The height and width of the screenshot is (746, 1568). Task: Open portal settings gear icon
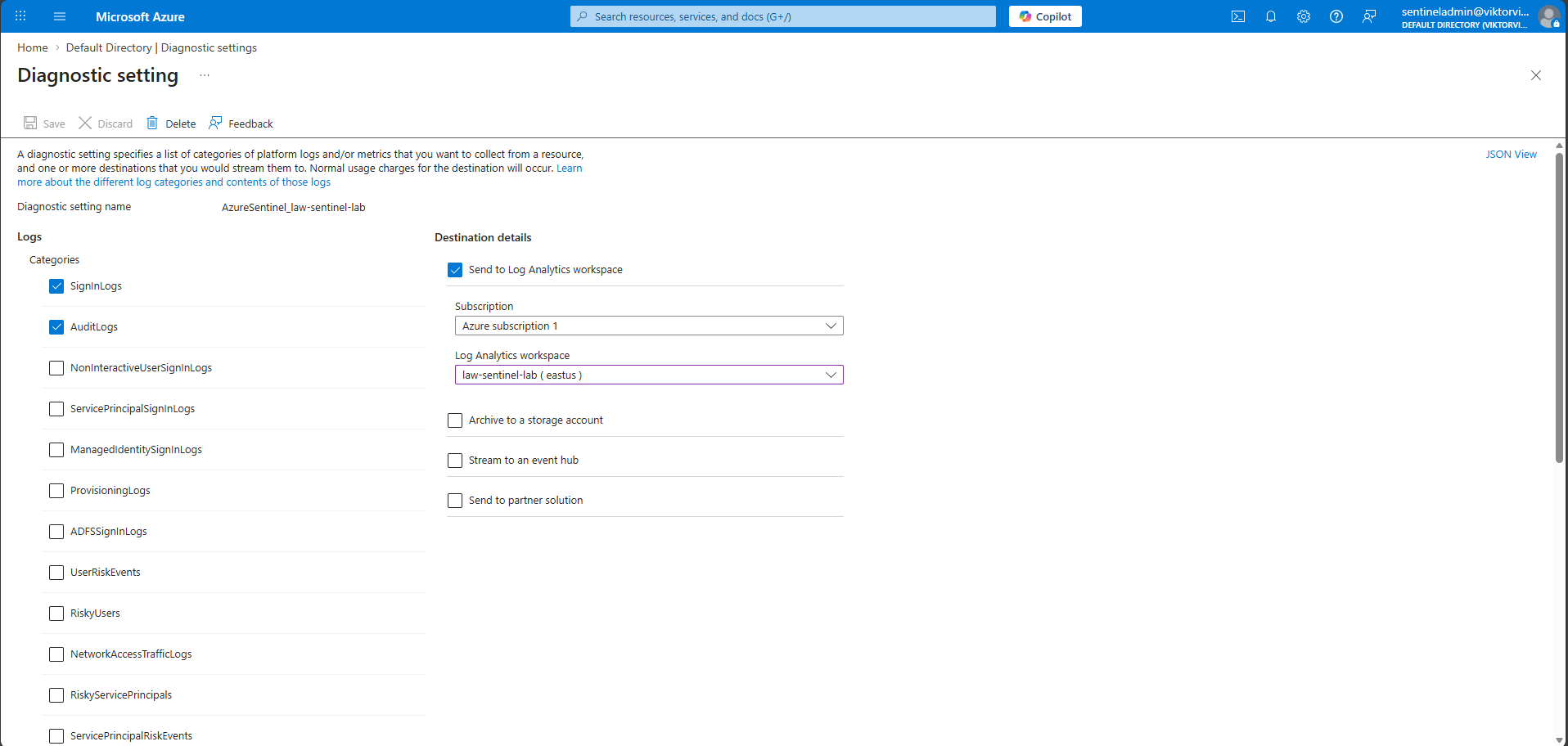1303,16
